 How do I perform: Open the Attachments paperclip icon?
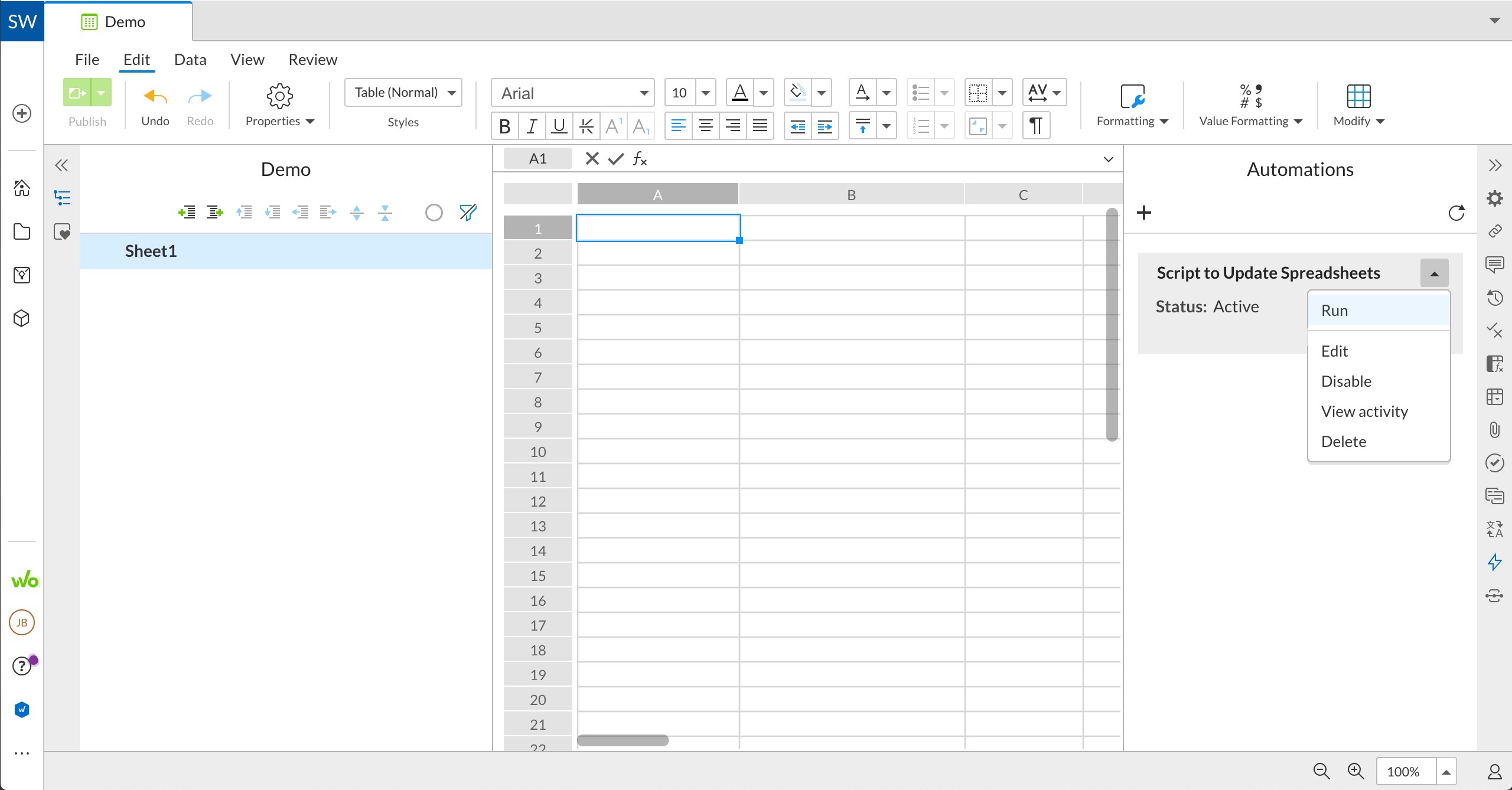tap(1494, 429)
